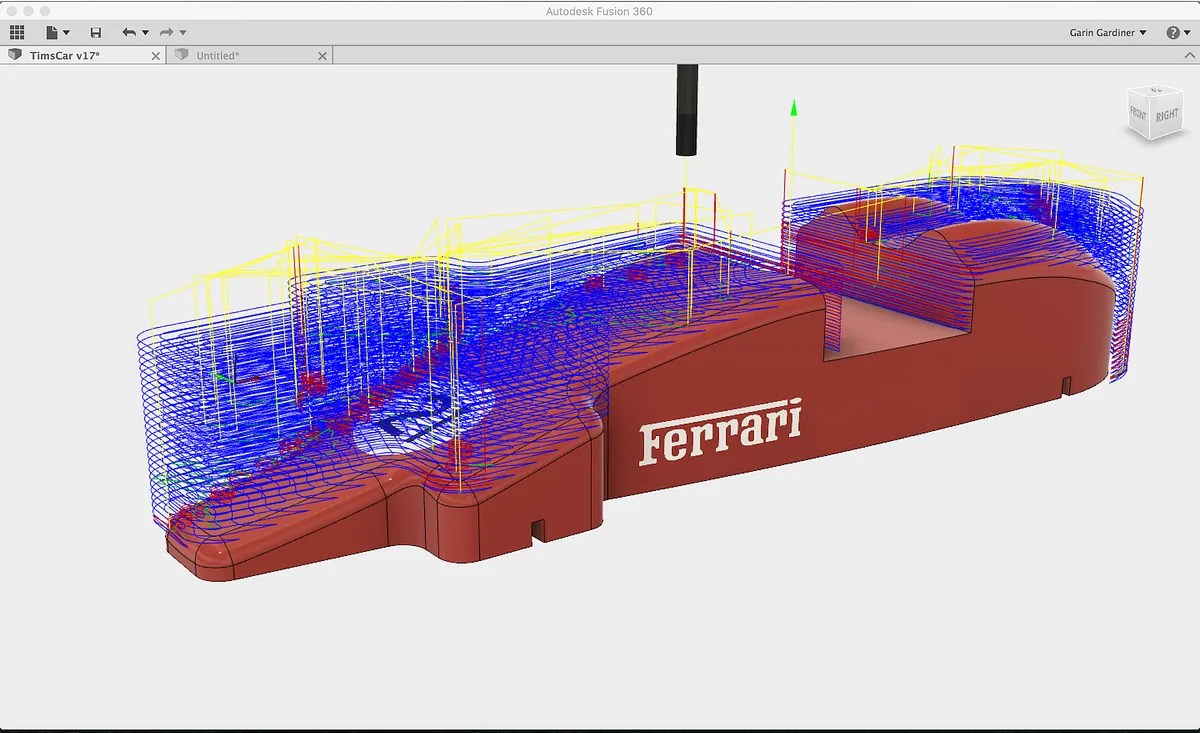The image size is (1200, 733).
Task: Switch to the Untitled tab
Action: [217, 55]
